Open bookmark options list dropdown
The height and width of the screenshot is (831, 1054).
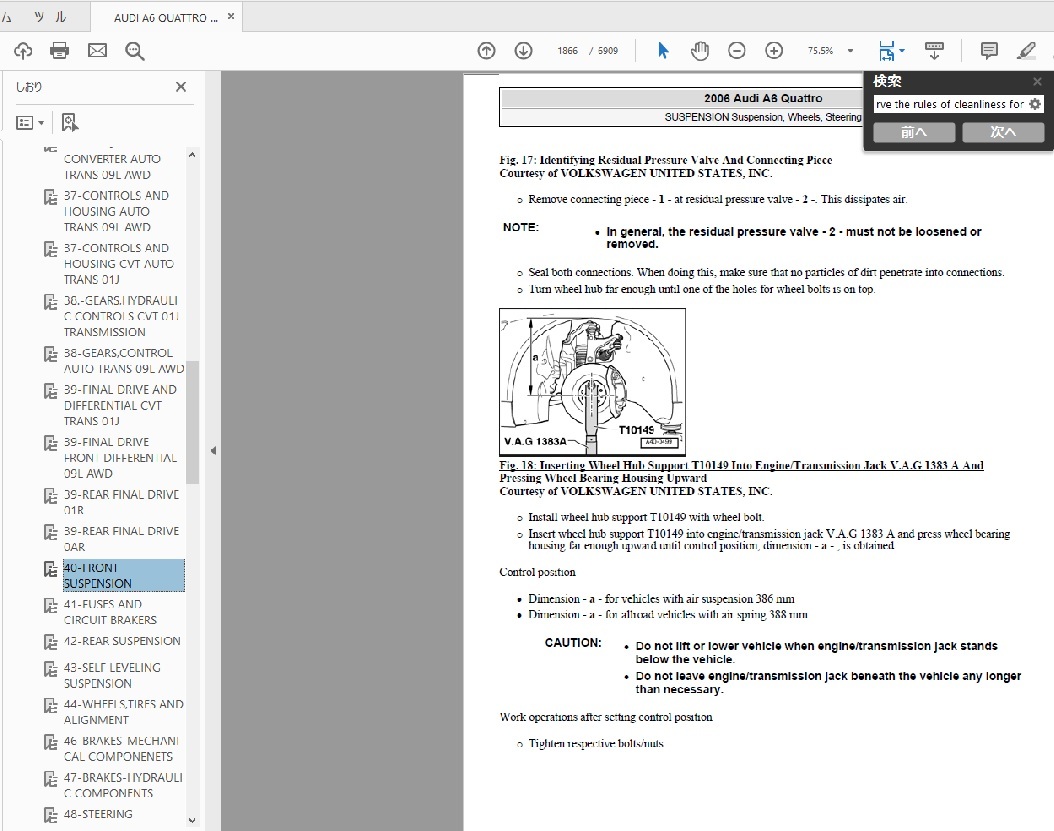tap(30, 122)
